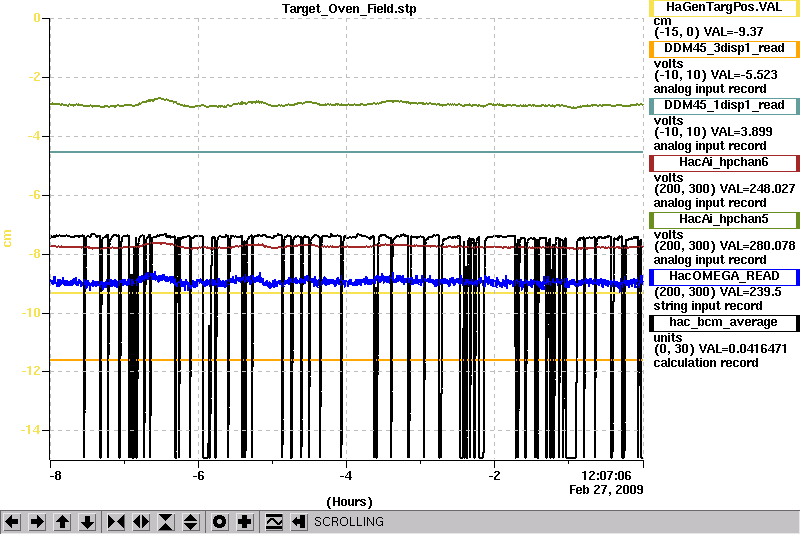Select the DDM45_3disp1_read curve legend label
Image resolution: width=800 pixels, height=534 pixels.
click(x=724, y=48)
